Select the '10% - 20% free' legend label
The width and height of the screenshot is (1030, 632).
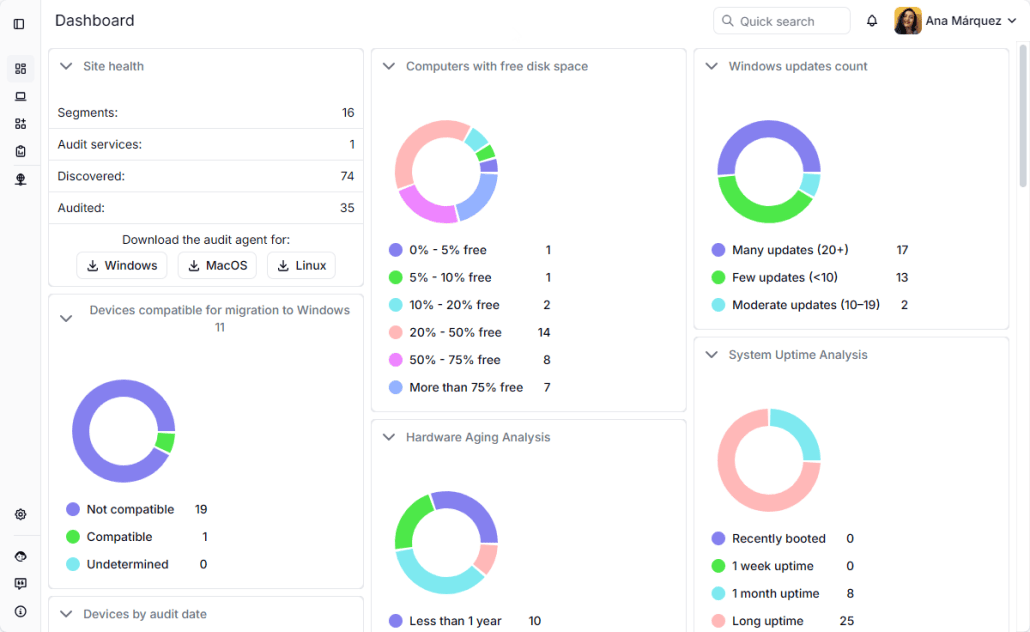[x=454, y=305]
